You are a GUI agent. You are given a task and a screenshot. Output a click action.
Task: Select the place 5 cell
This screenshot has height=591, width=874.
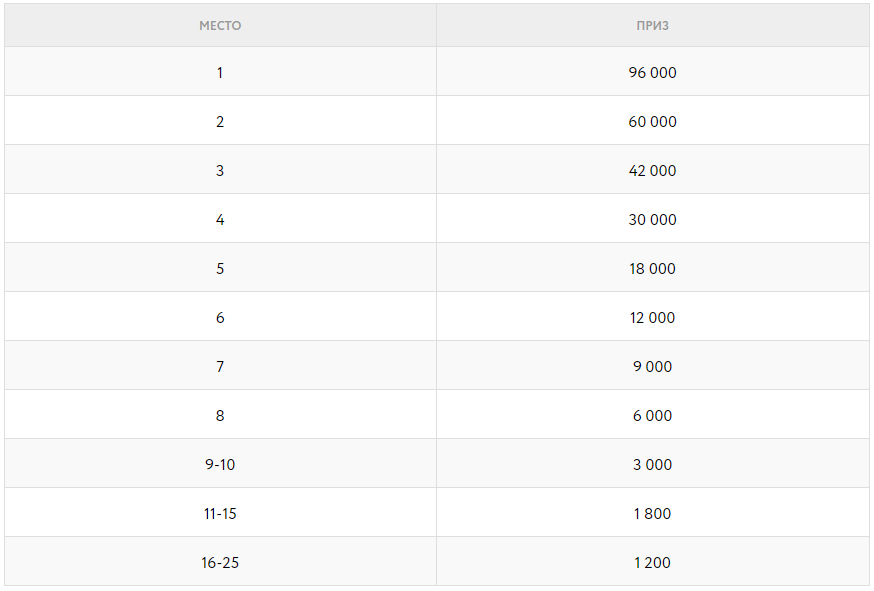click(x=220, y=269)
